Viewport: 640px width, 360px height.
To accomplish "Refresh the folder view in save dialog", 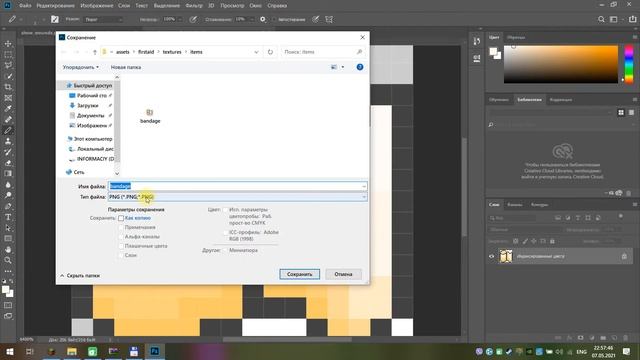I will (270, 52).
